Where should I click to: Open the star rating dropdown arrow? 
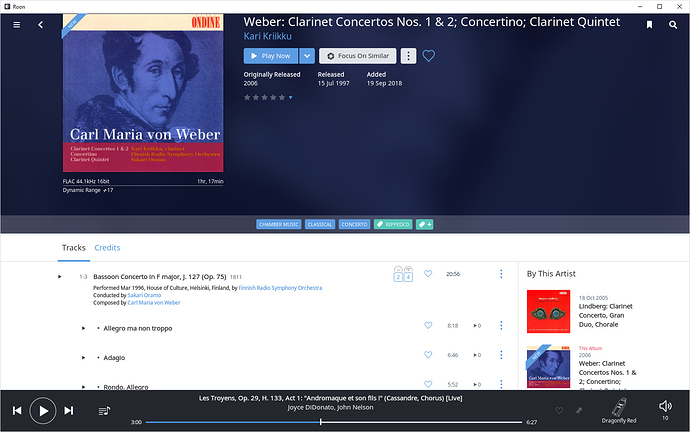tap(290, 98)
